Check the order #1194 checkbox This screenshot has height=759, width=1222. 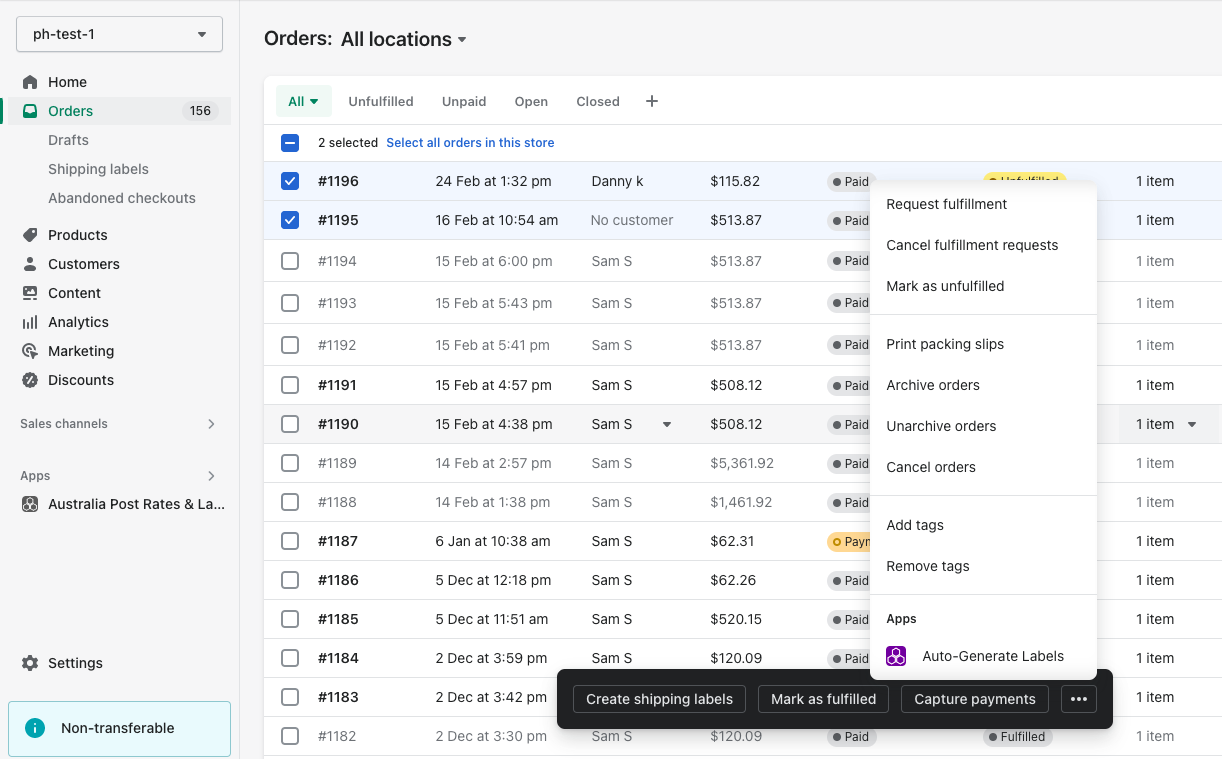pos(290,261)
